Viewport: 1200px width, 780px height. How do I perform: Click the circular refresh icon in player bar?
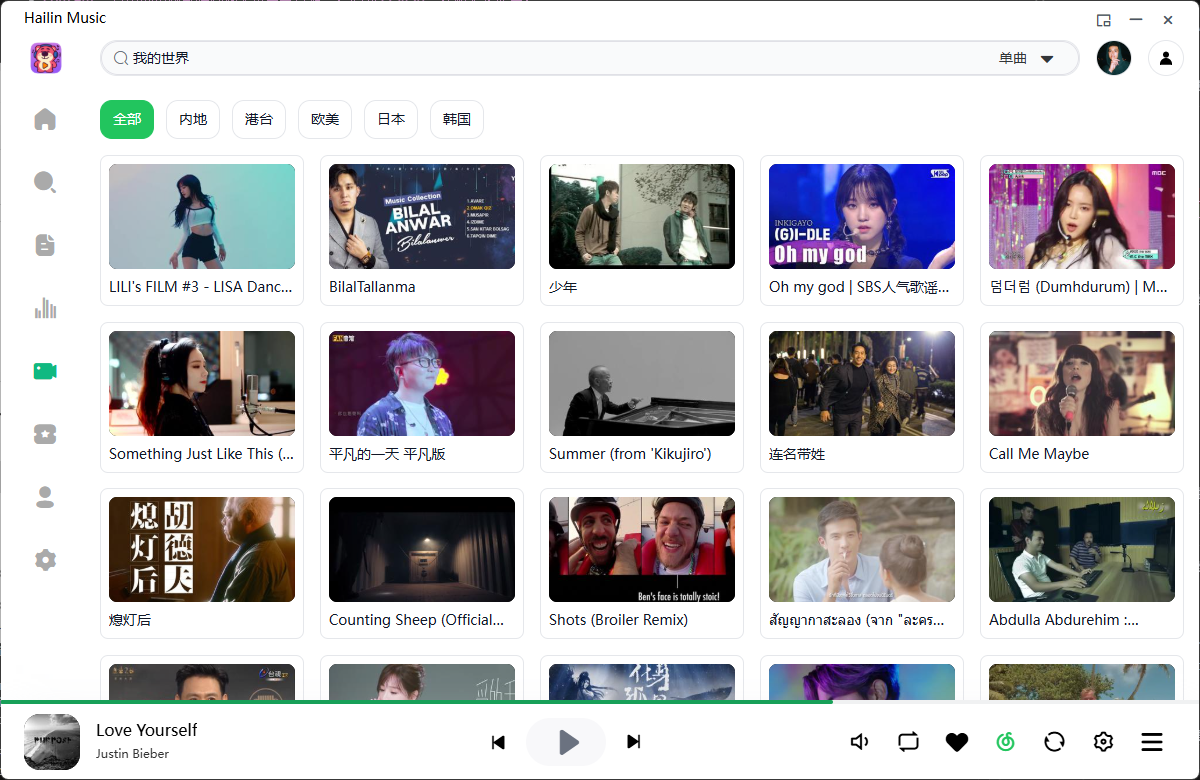click(1054, 742)
